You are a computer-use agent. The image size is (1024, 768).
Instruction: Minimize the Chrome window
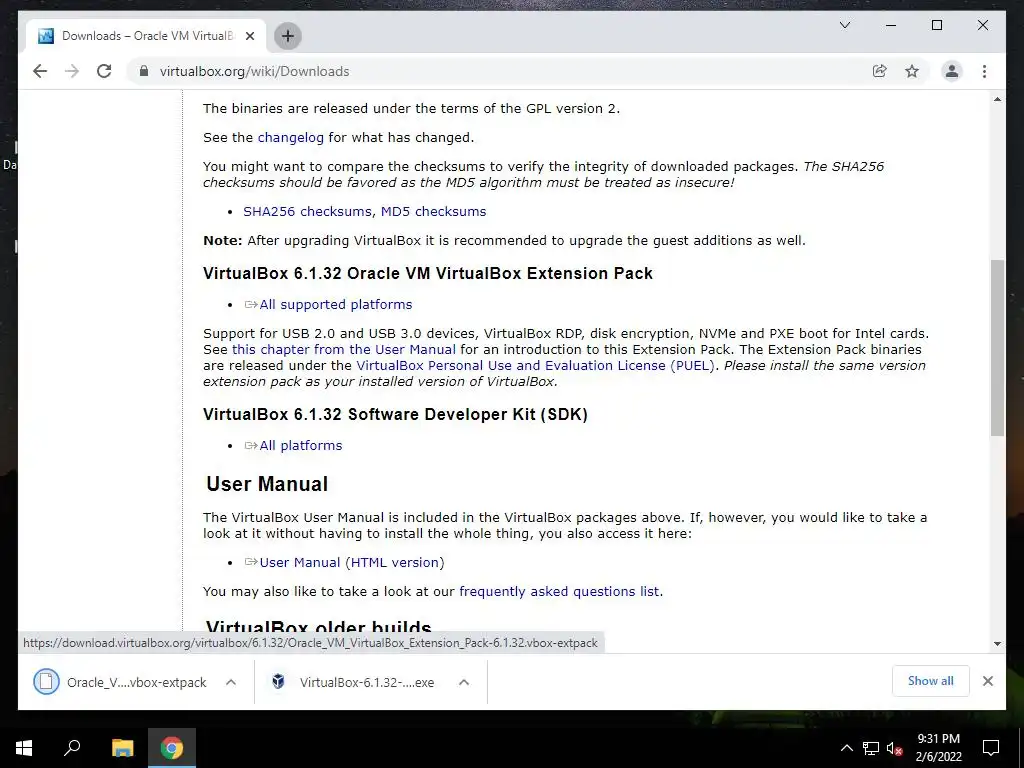tap(891, 25)
